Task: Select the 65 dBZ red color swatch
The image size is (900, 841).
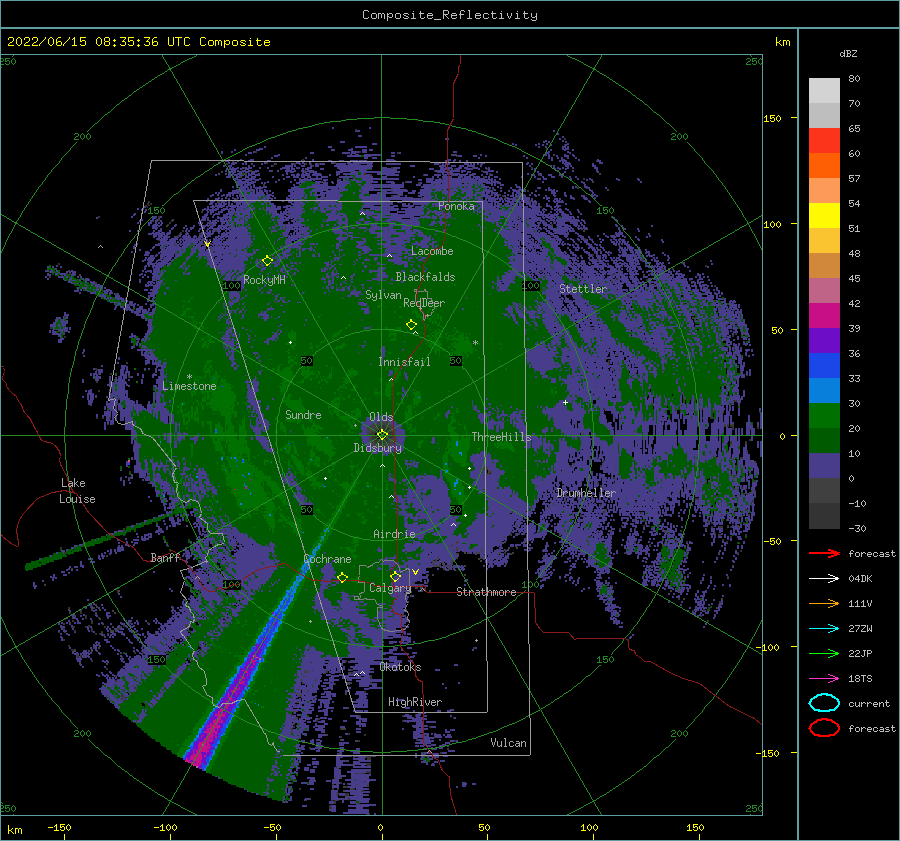Action: point(824,140)
